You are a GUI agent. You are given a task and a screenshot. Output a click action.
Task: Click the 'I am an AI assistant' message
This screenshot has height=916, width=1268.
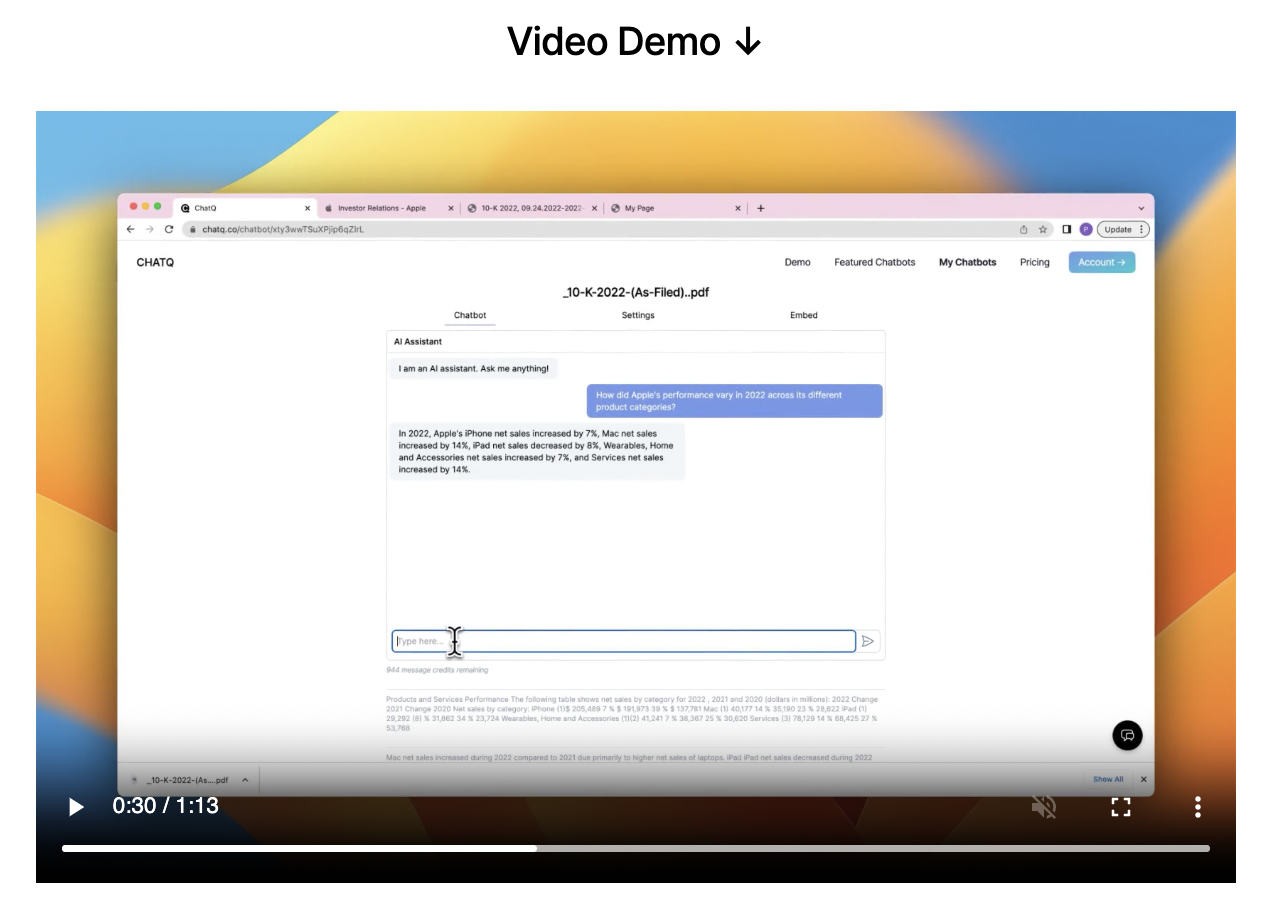473,369
